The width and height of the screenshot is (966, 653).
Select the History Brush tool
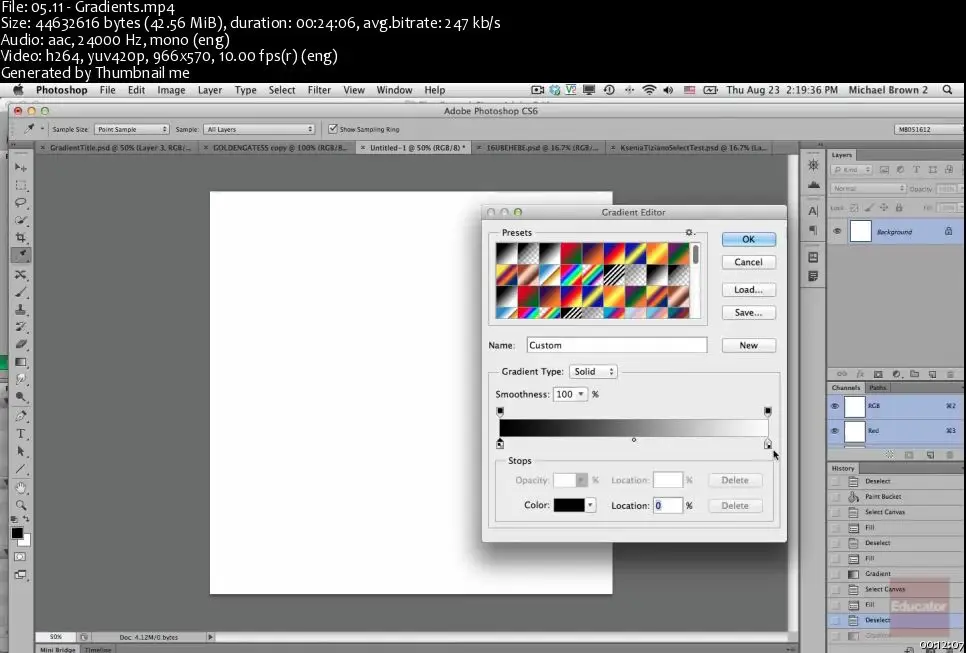click(20, 326)
